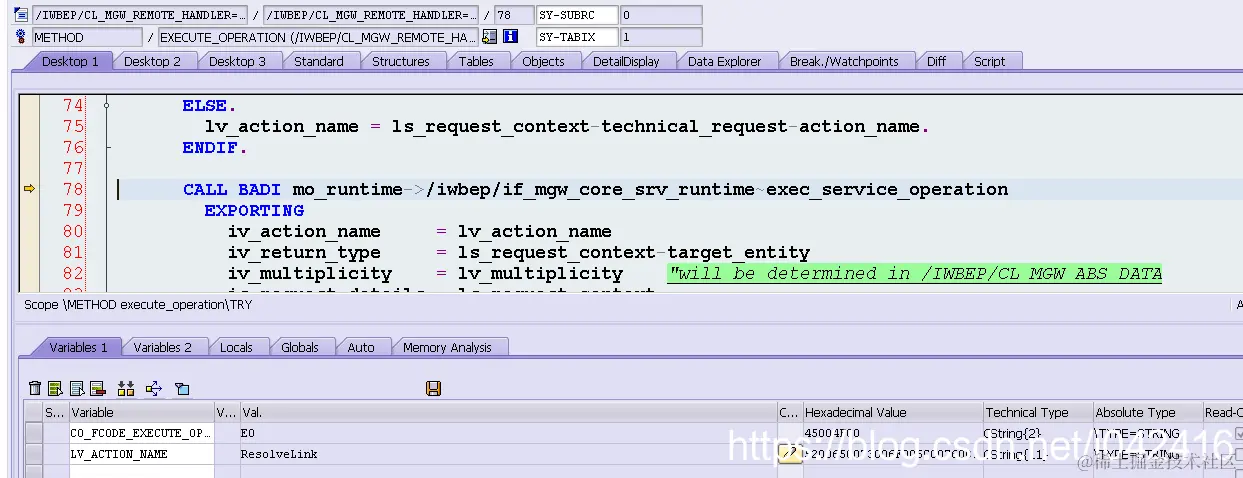This screenshot has height=478, width=1243.
Task: Click the delete (trash) icon in variables toolbar
Action: point(35,388)
